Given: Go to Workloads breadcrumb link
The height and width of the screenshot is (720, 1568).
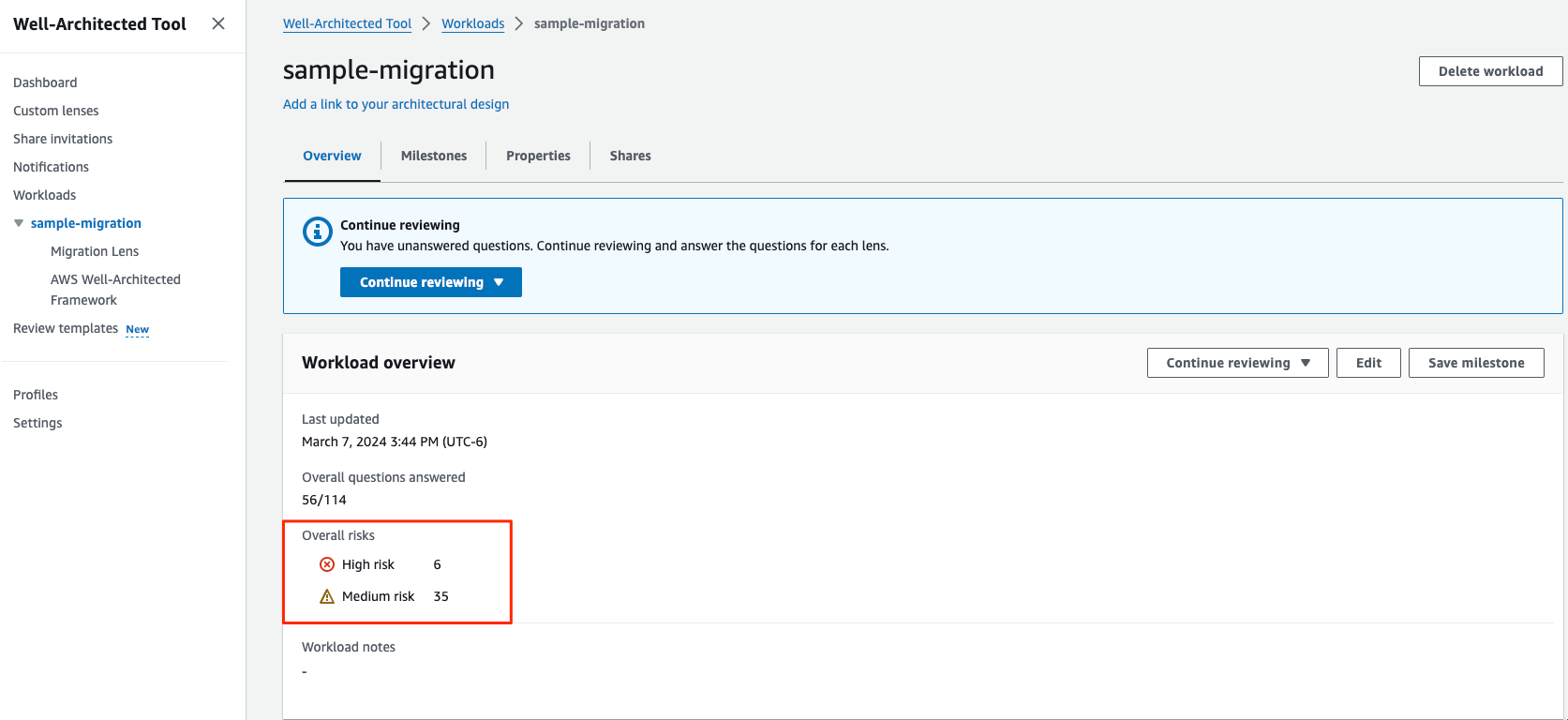Looking at the screenshot, I should pos(473,23).
